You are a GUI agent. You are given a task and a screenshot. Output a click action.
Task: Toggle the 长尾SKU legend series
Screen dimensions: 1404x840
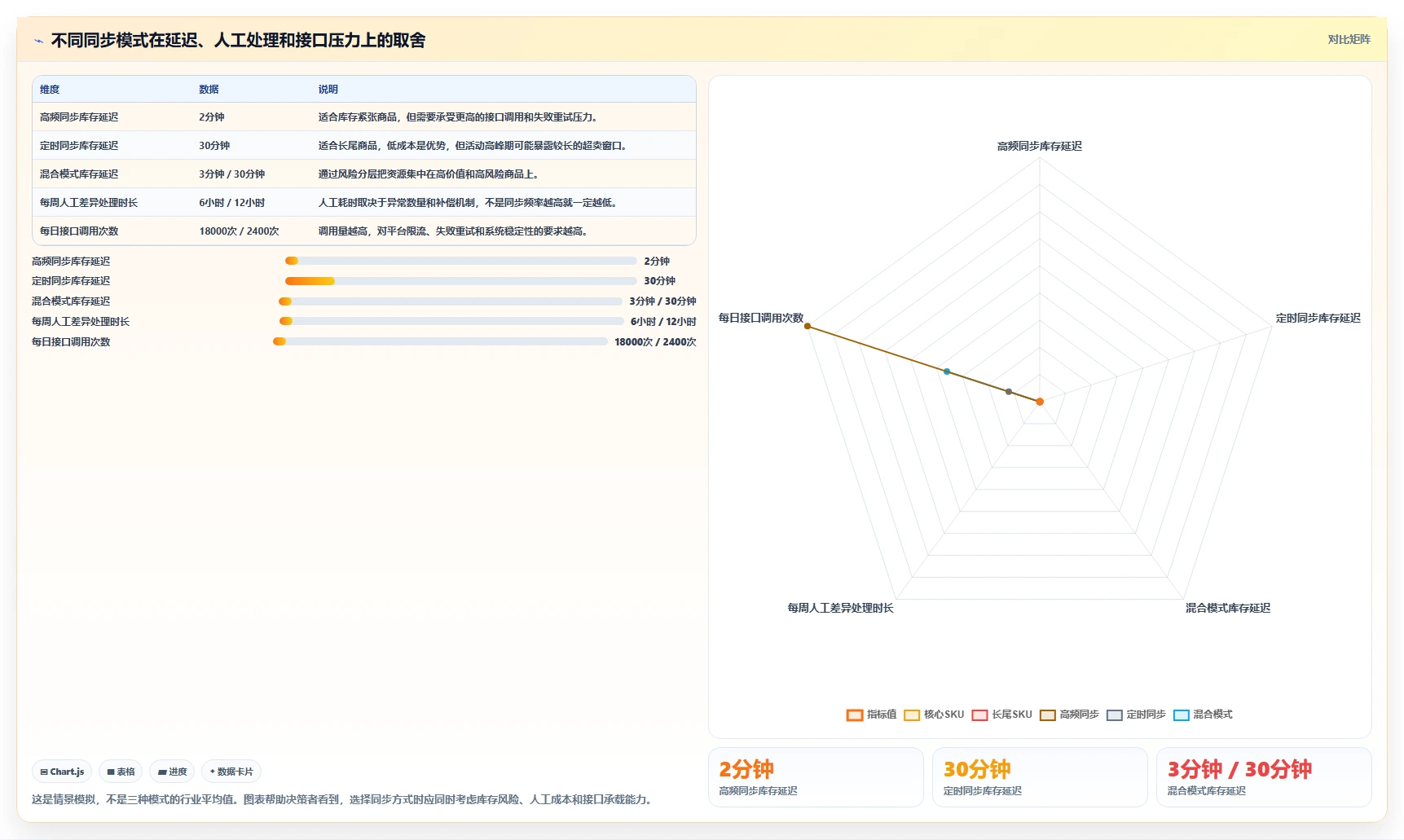click(1001, 715)
